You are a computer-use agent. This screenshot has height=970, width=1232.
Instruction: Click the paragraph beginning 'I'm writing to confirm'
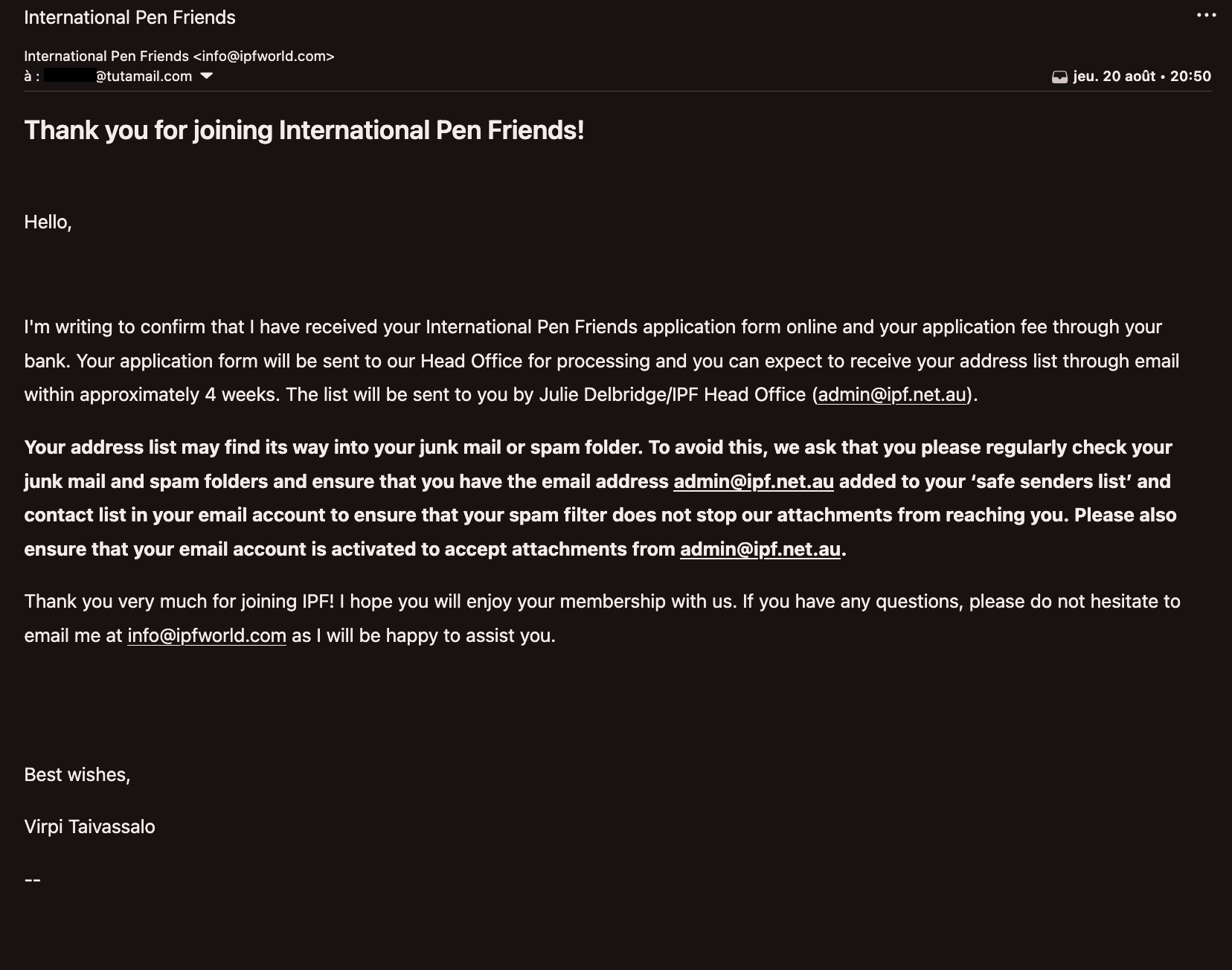coord(602,361)
